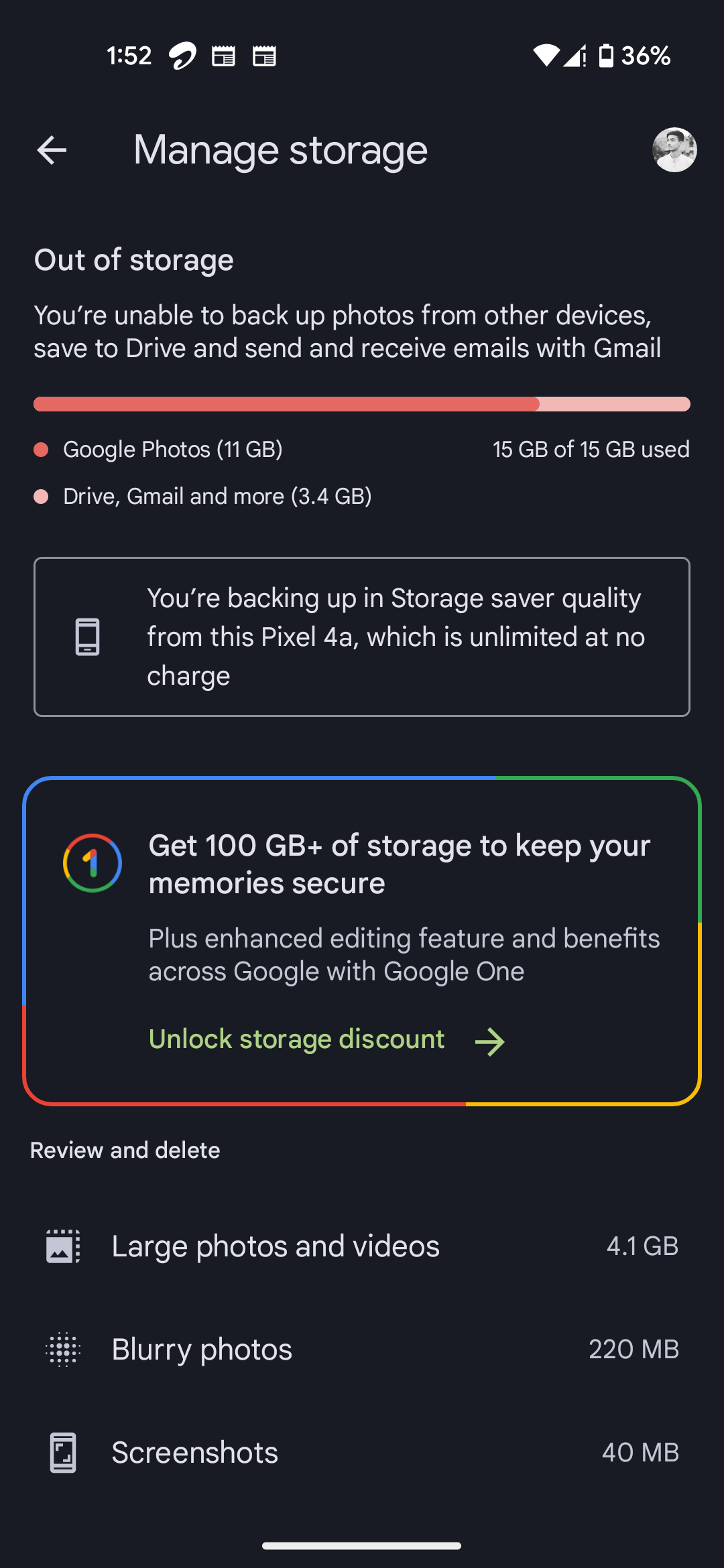Tap the phone device icon in backup notice
Screen dimensions: 724x1568
coord(88,637)
